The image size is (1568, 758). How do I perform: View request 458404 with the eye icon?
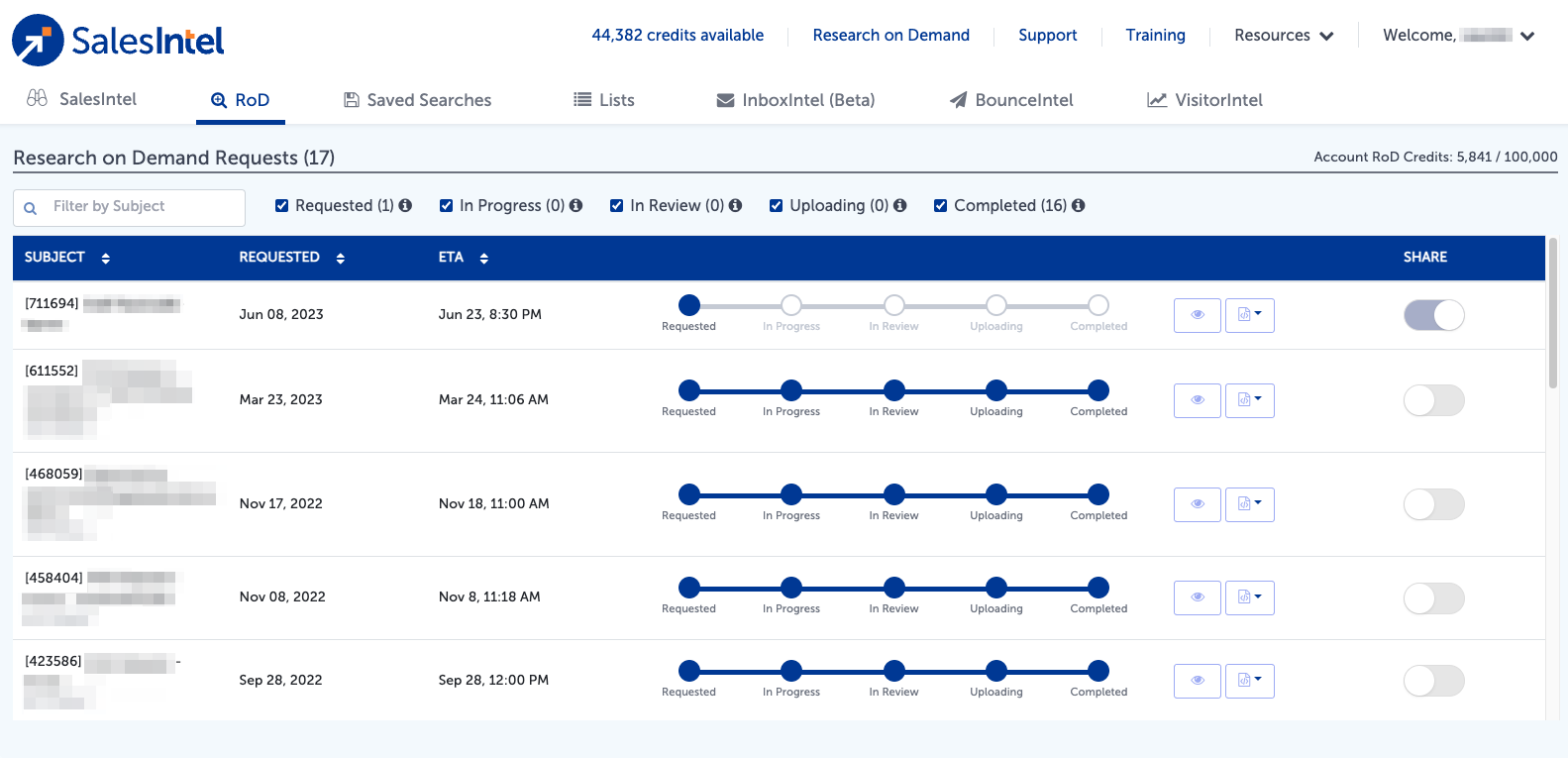click(1198, 597)
